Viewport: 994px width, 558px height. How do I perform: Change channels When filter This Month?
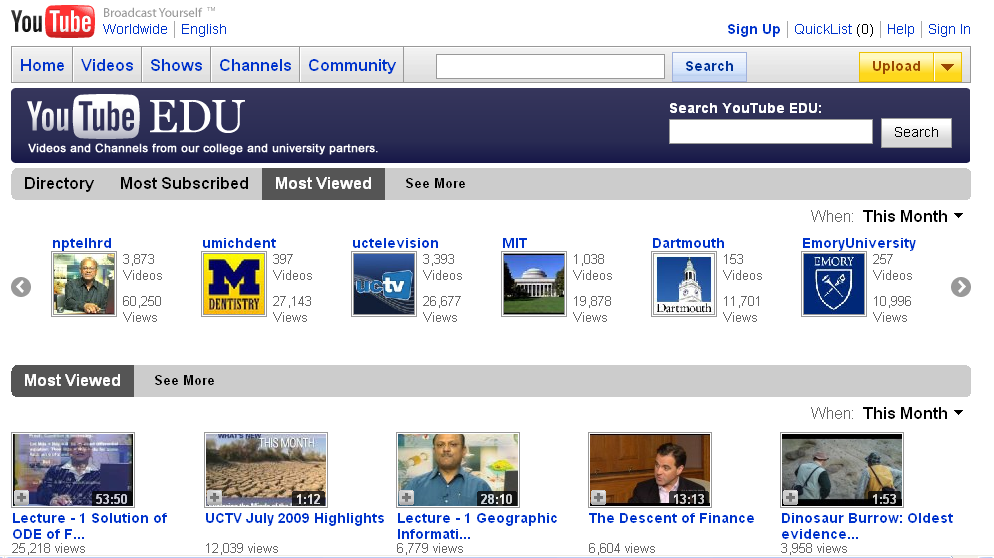click(913, 216)
